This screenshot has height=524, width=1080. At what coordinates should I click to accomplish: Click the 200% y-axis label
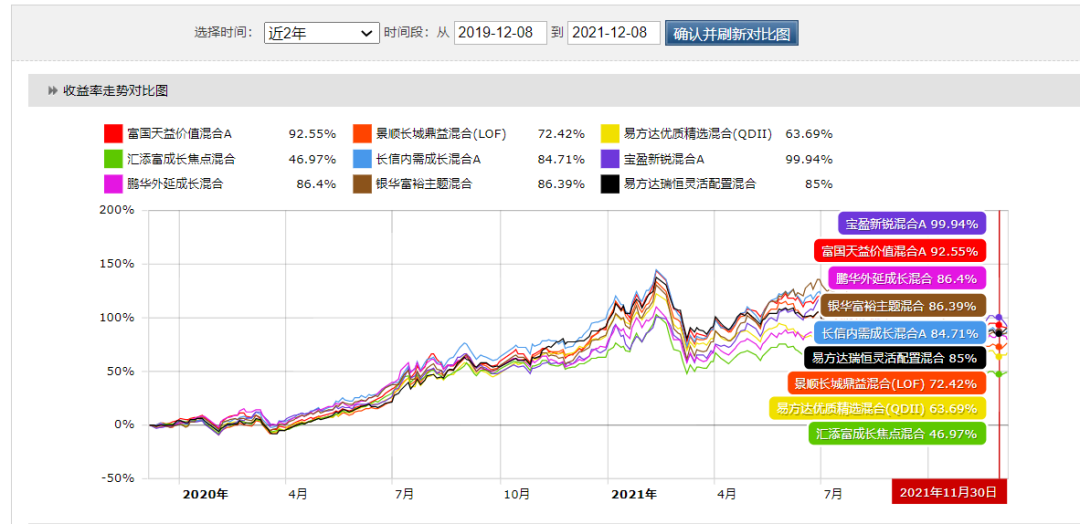coord(118,211)
